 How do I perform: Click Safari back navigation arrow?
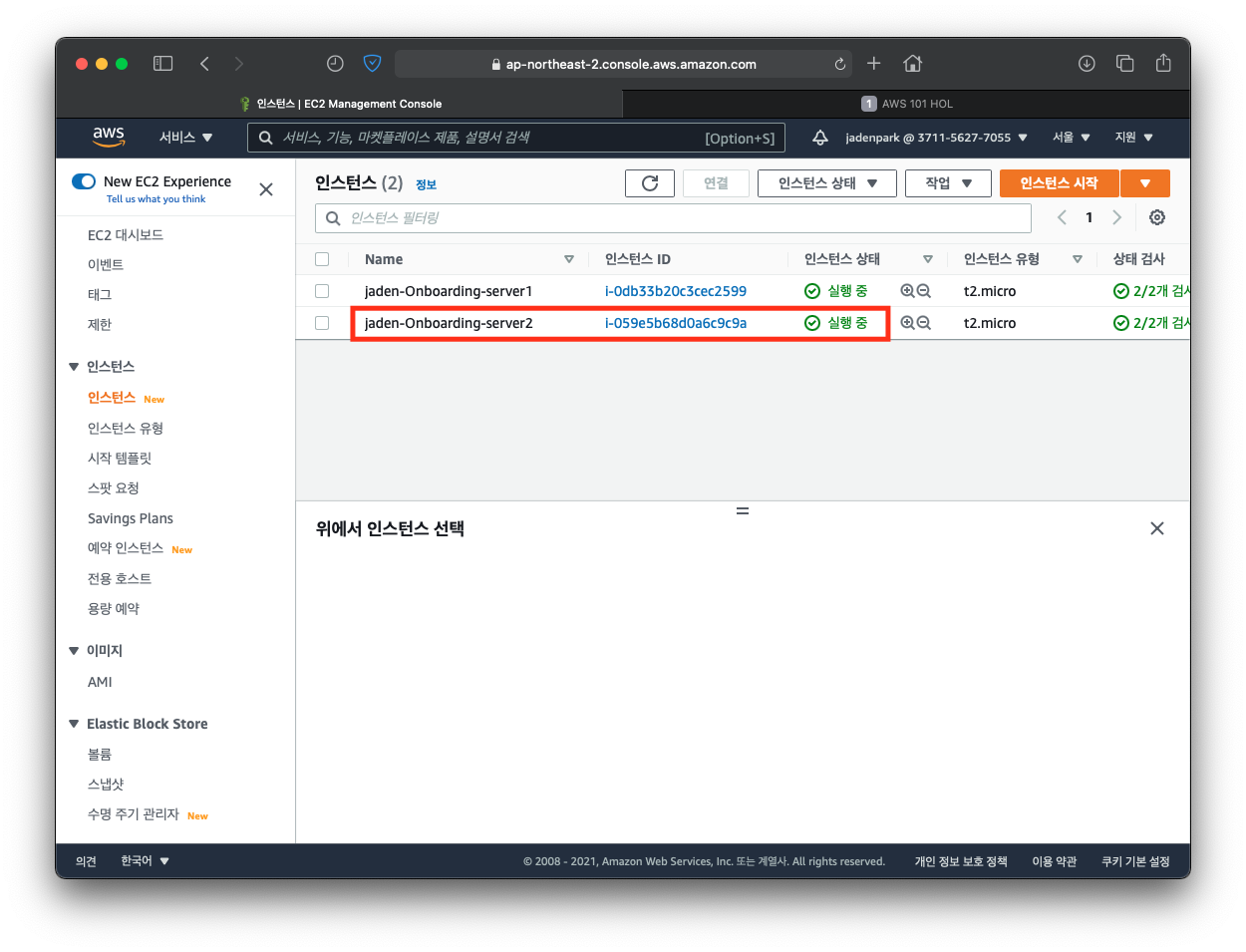point(204,64)
